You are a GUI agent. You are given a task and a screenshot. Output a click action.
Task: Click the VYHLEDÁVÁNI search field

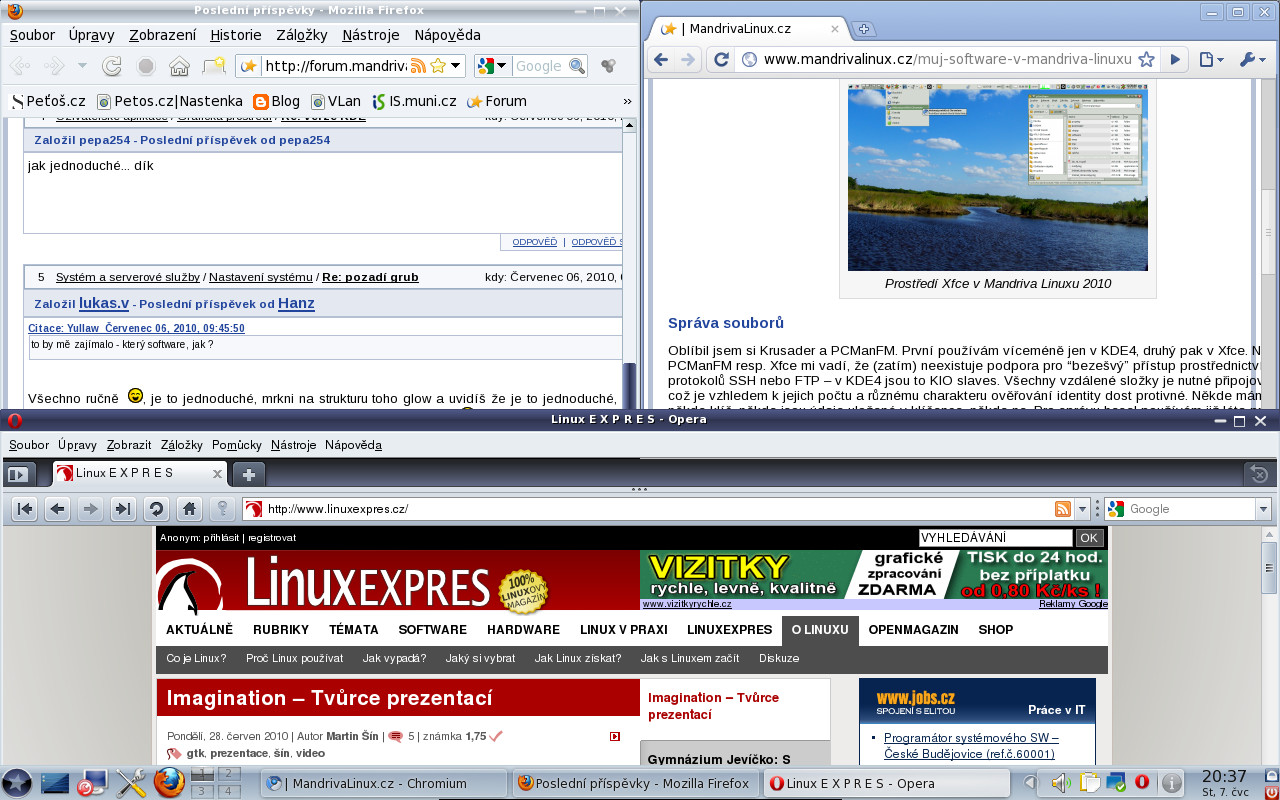click(995, 537)
